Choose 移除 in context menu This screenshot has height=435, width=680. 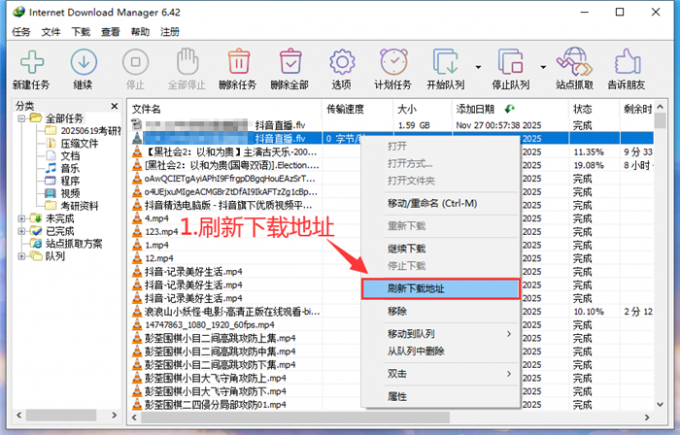point(441,311)
